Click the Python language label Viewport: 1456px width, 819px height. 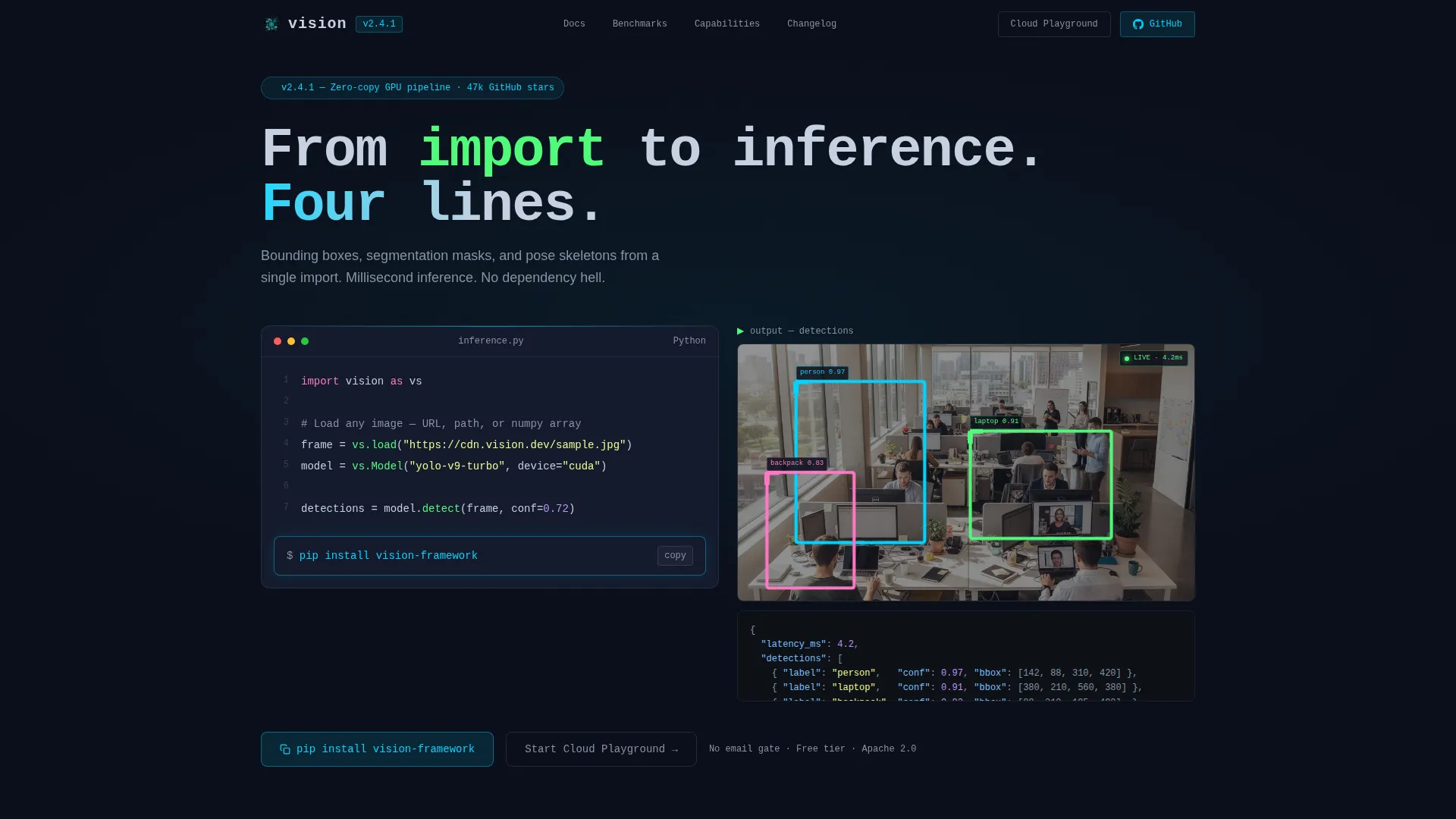(x=689, y=341)
